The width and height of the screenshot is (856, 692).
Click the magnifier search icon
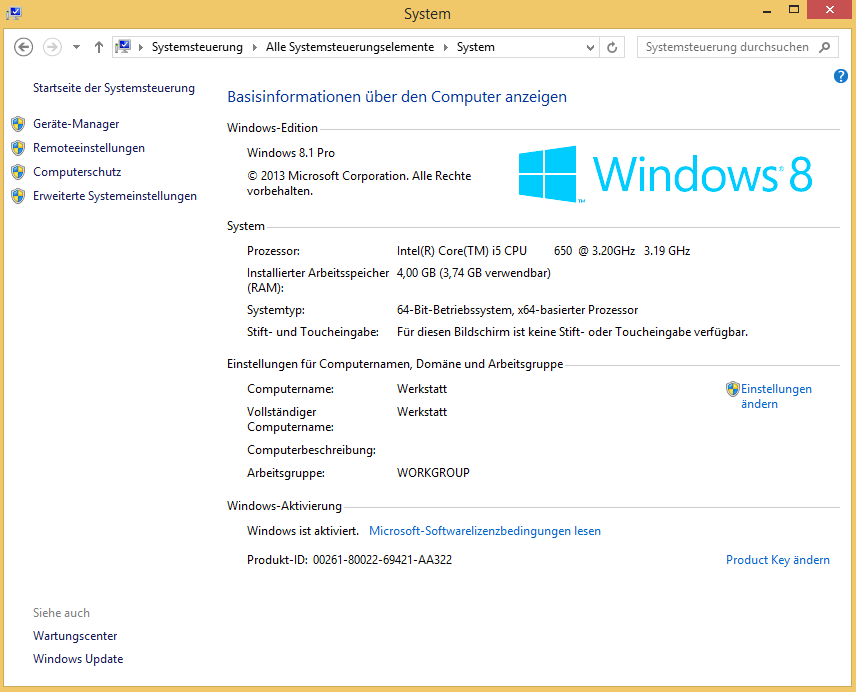click(x=824, y=47)
